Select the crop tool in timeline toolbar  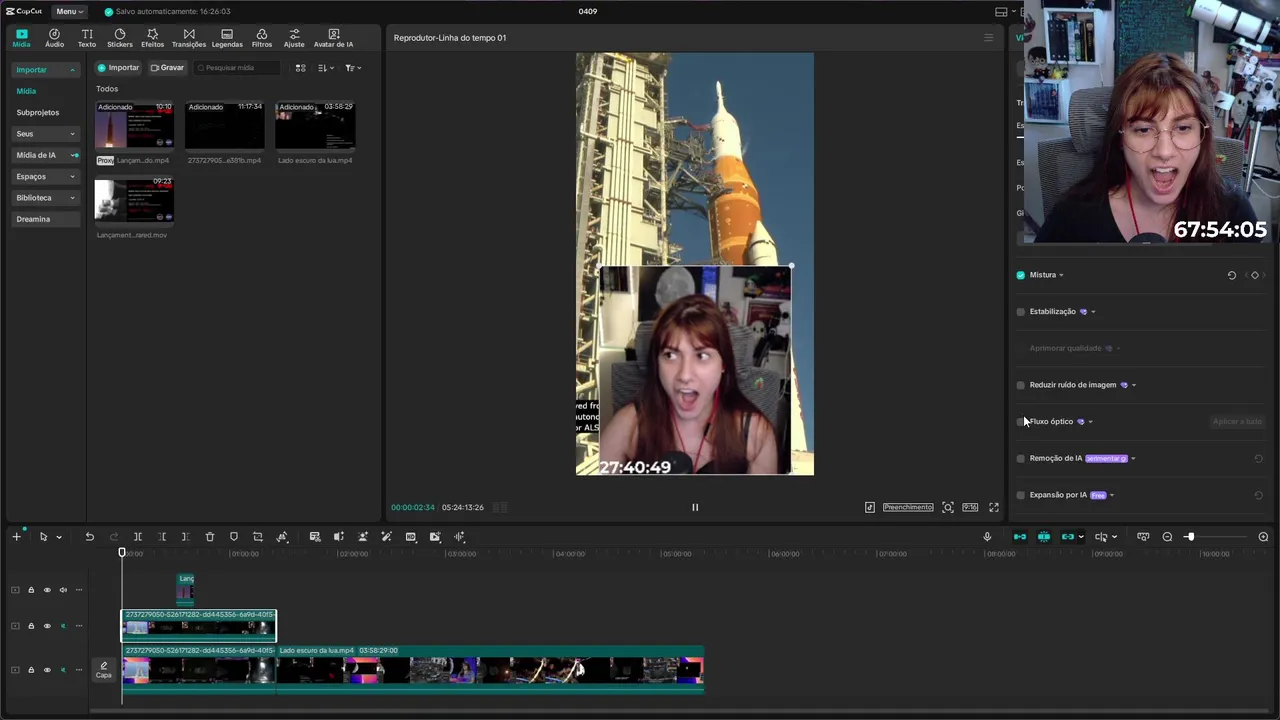pyautogui.click(x=258, y=537)
